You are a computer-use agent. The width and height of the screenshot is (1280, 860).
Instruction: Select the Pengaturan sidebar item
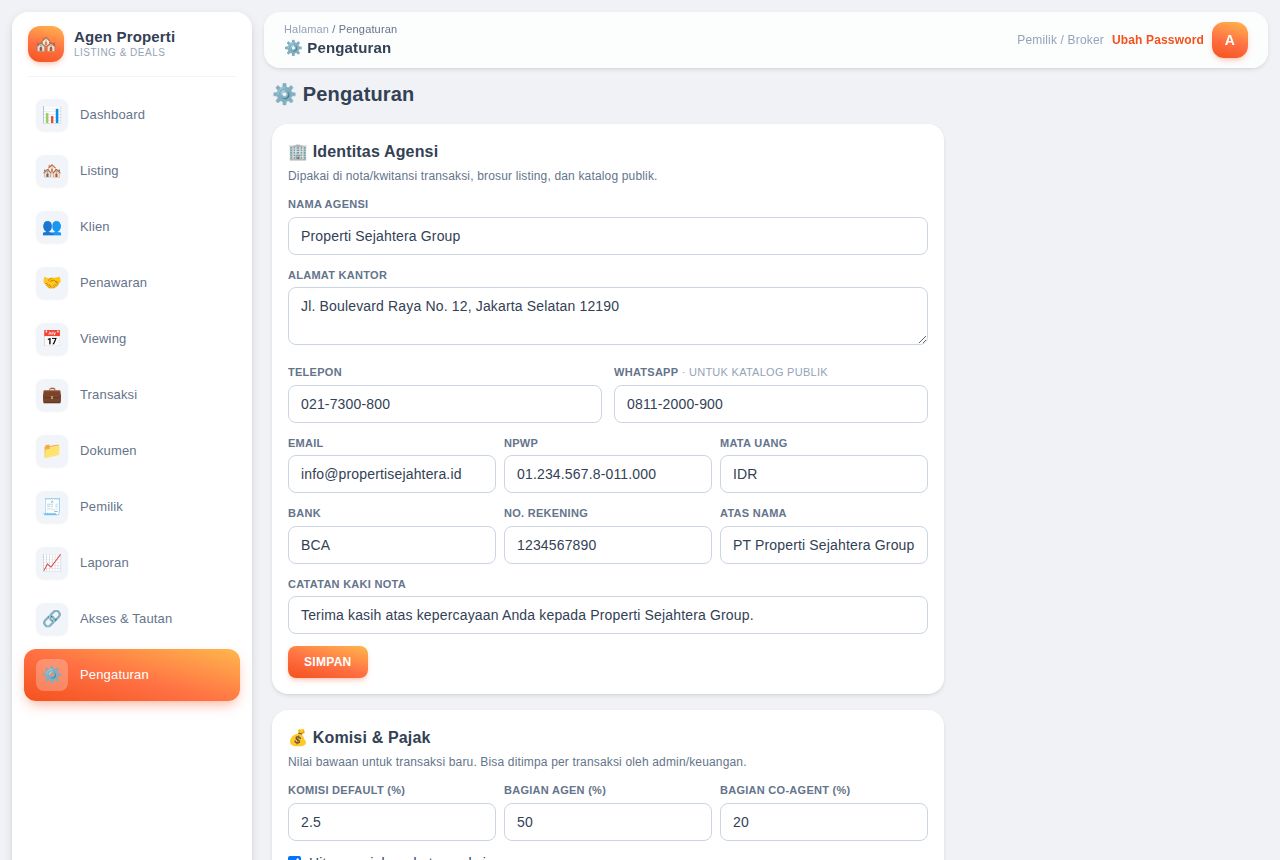tap(132, 675)
